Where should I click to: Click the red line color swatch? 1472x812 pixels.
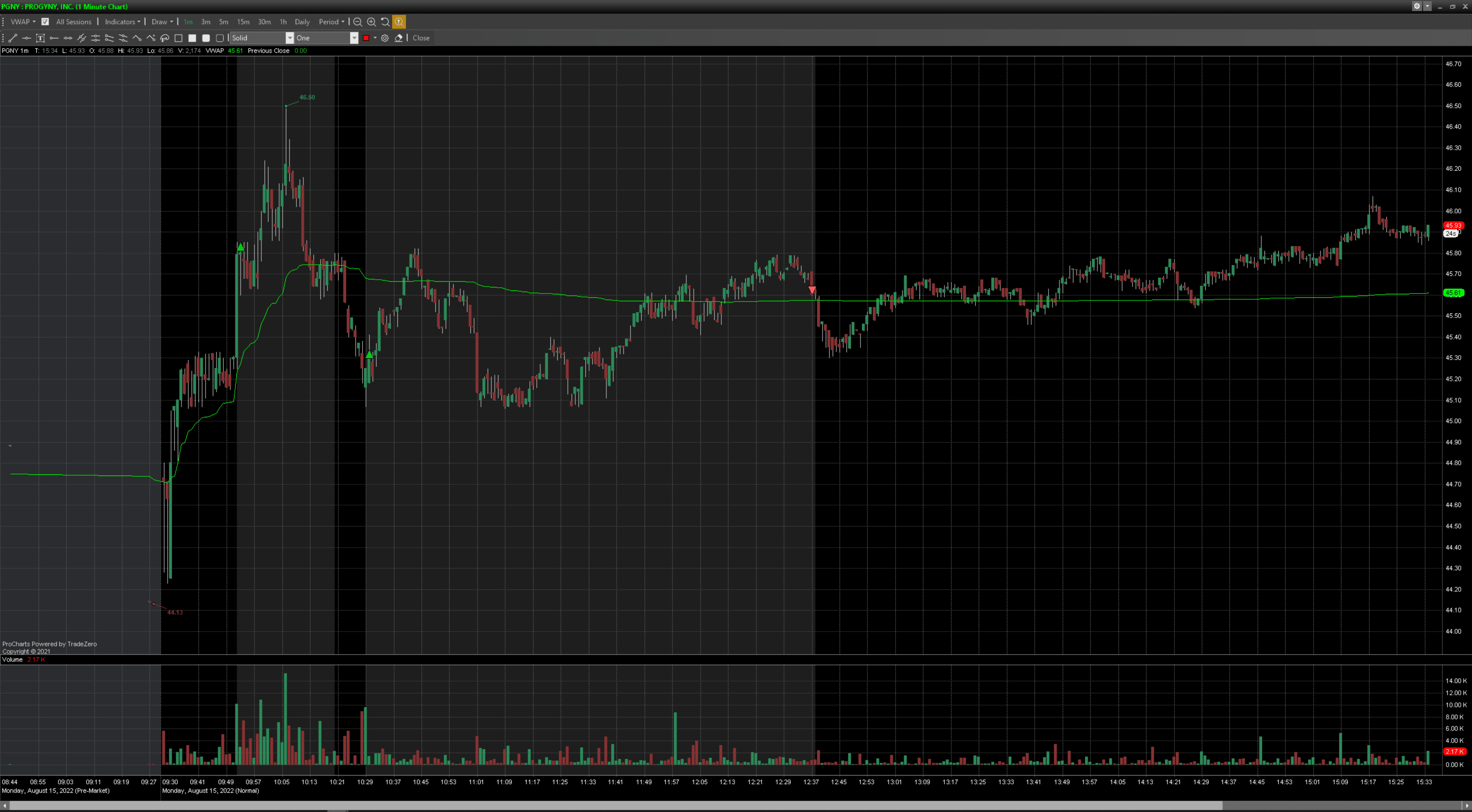(x=366, y=38)
